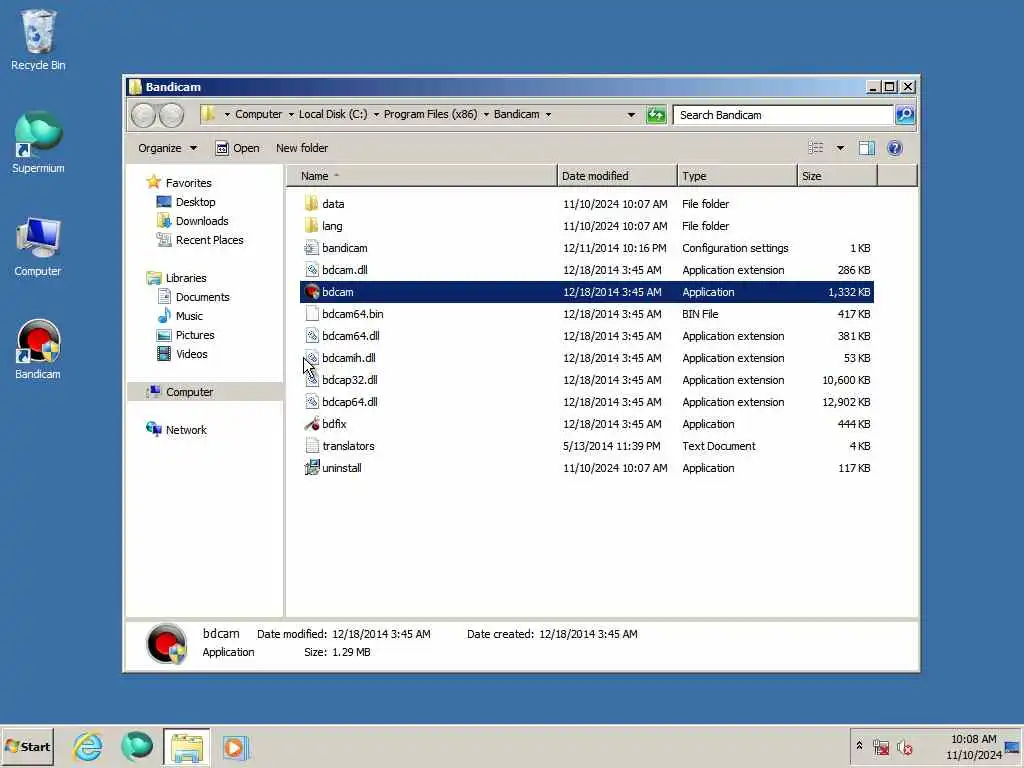This screenshot has height=768, width=1024.
Task: Expand the Bandicam breadcrumb arrow
Action: (x=548, y=115)
